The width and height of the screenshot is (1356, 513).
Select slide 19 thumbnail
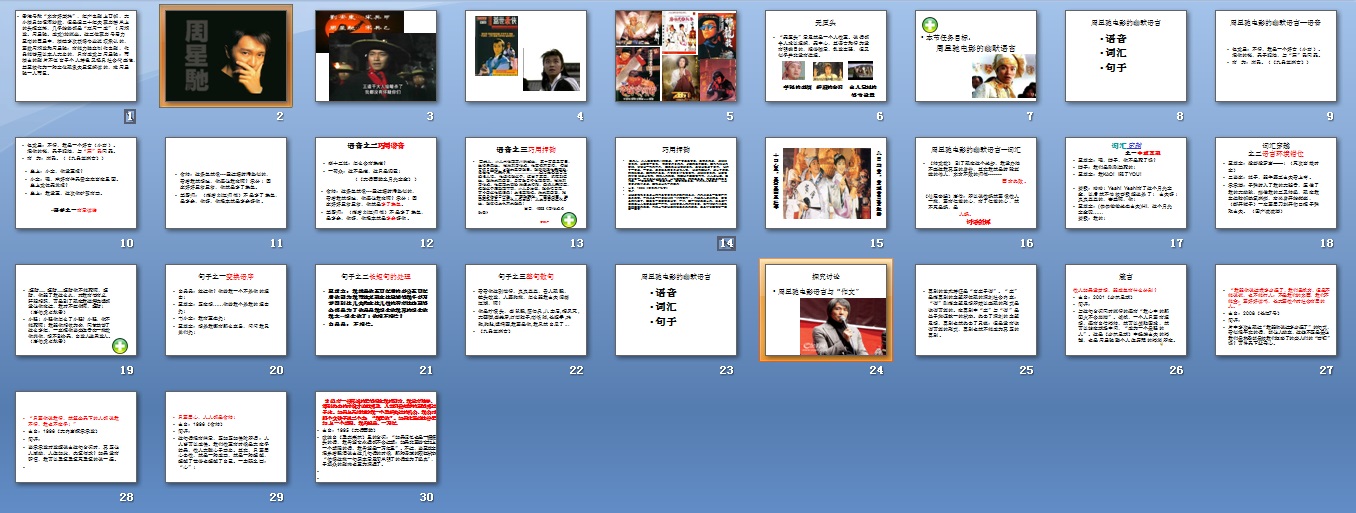tap(77, 310)
